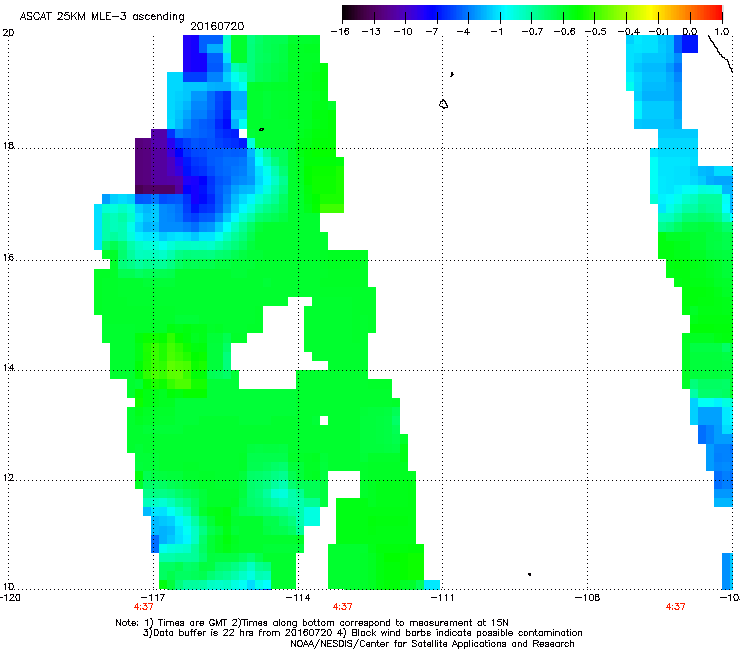This screenshot has height=650, width=740.
Task: Click the colorbar tick label "-0.7"
Action: 532,32
